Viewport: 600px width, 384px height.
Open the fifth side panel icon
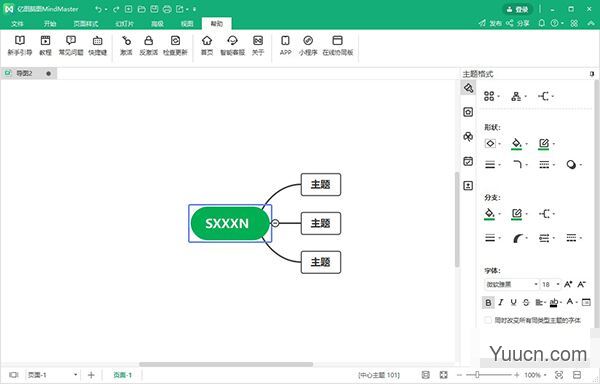[x=468, y=185]
